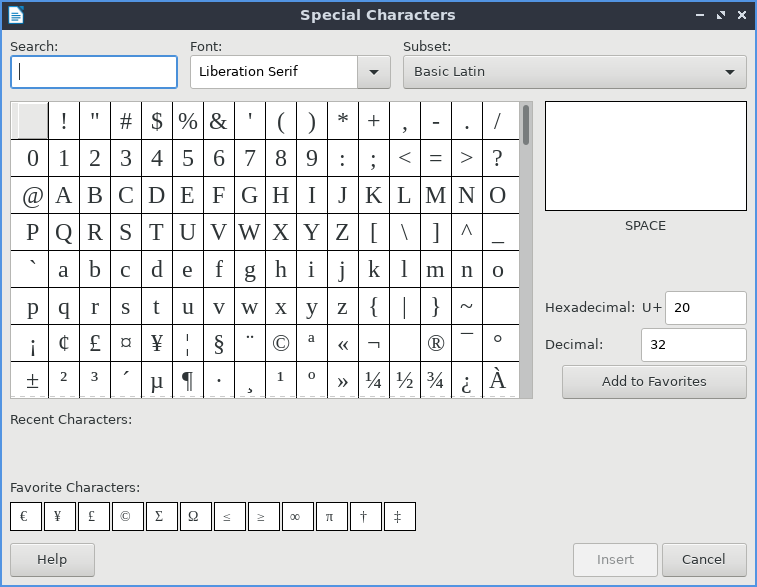The image size is (757, 587).
Task: Select the registered trademark symbol in grid
Action: click(435, 343)
